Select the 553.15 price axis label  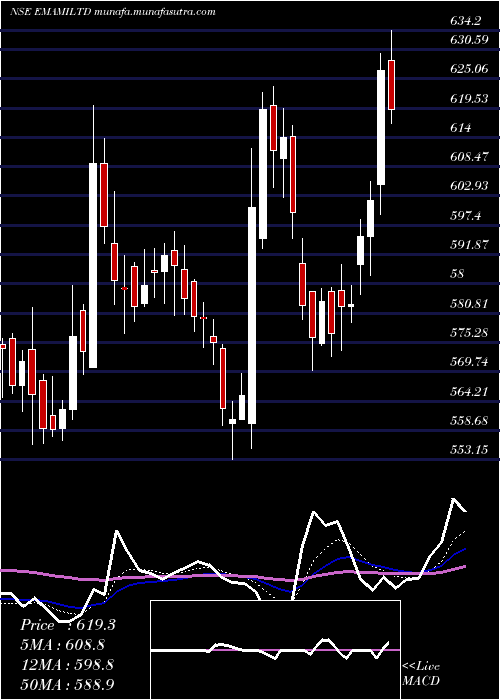point(469,450)
